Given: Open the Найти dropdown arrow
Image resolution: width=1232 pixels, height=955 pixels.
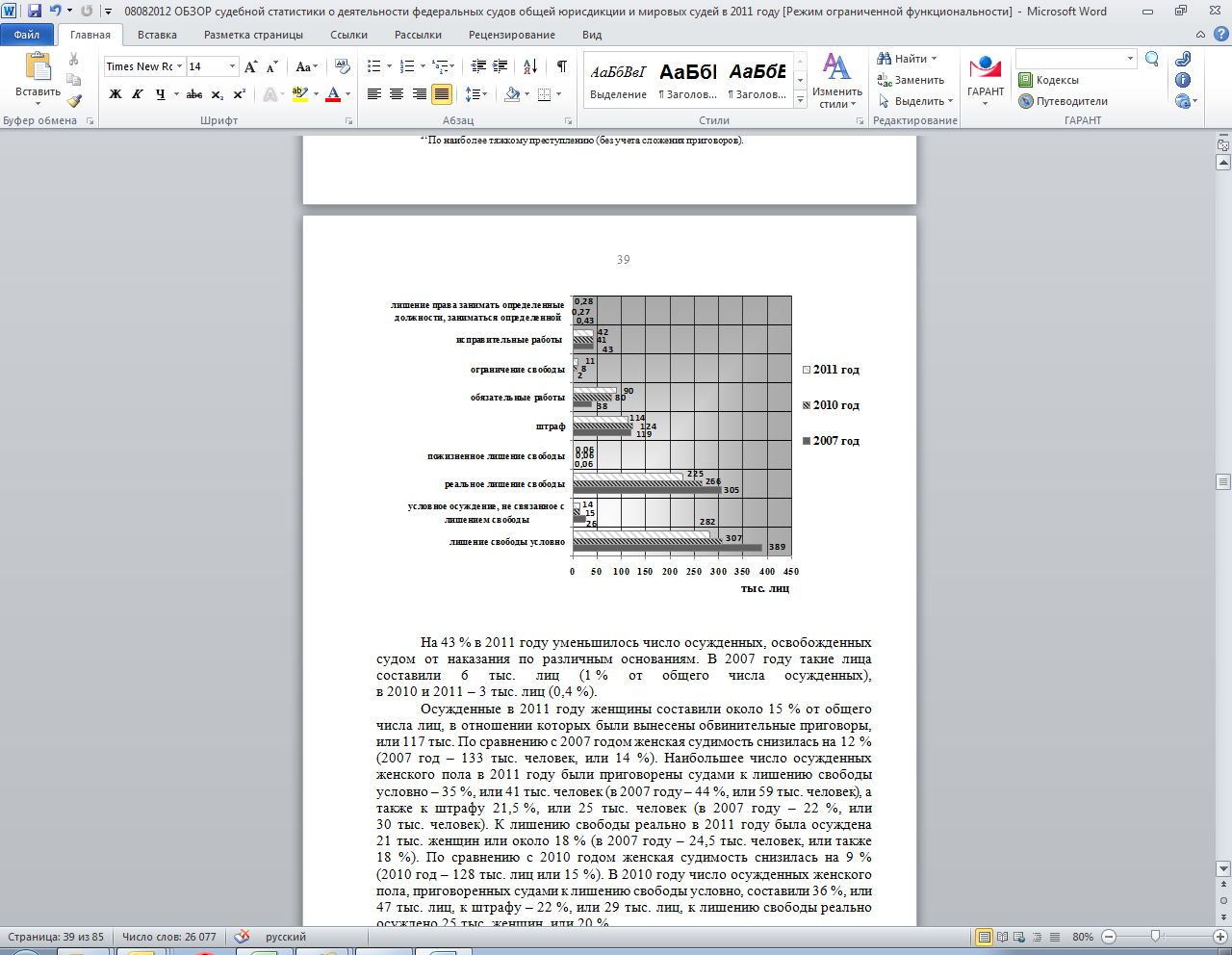Looking at the screenshot, I should (934, 59).
